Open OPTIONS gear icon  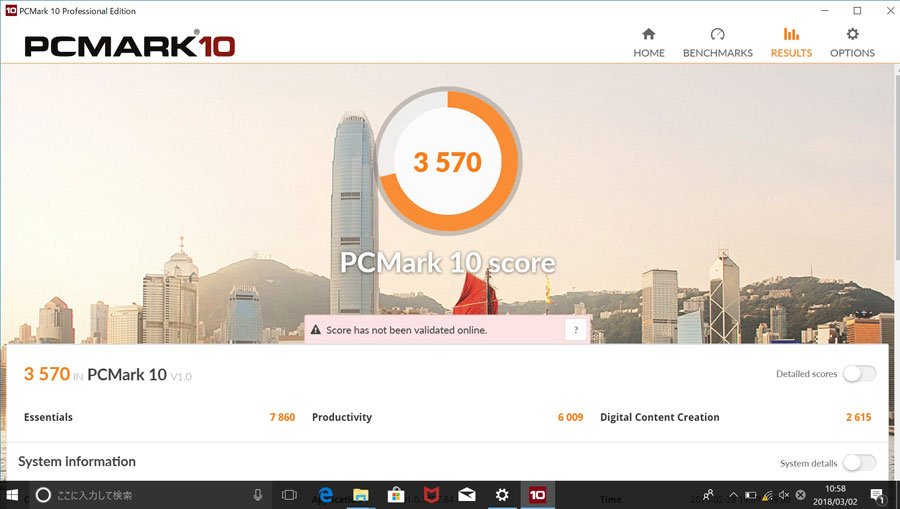click(x=852, y=34)
